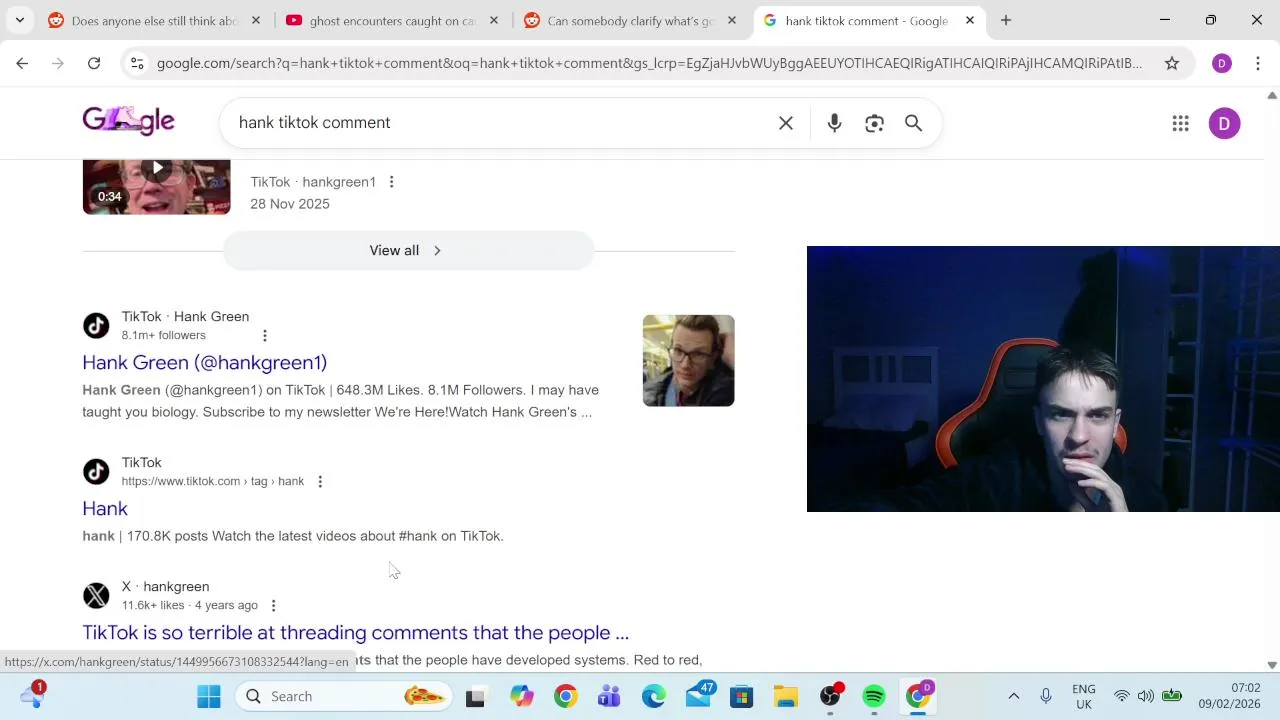
Task: Open OBS Studio from the taskbar
Action: 830,696
